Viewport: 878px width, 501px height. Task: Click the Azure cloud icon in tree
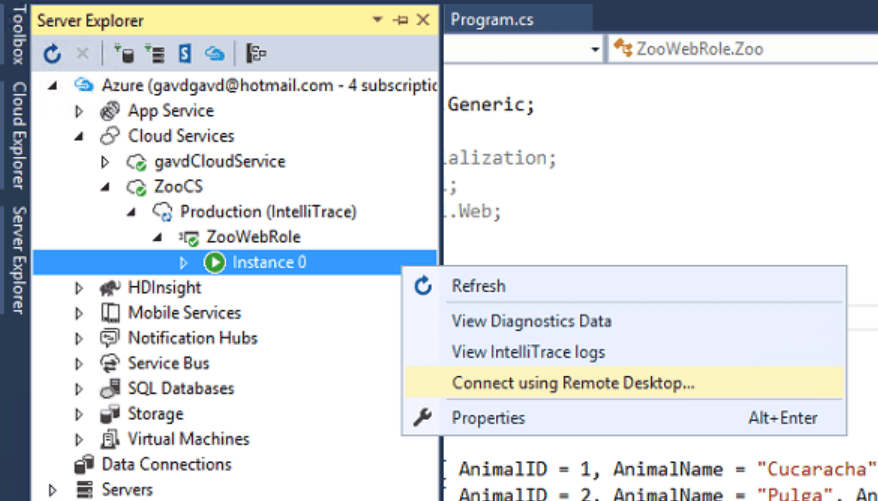point(83,85)
